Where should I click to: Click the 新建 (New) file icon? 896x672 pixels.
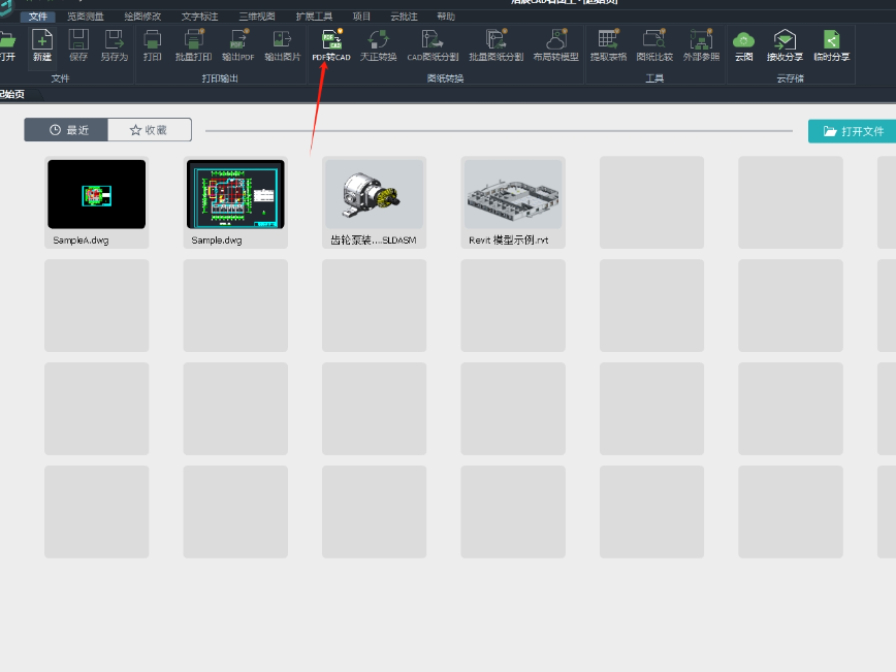pos(42,40)
